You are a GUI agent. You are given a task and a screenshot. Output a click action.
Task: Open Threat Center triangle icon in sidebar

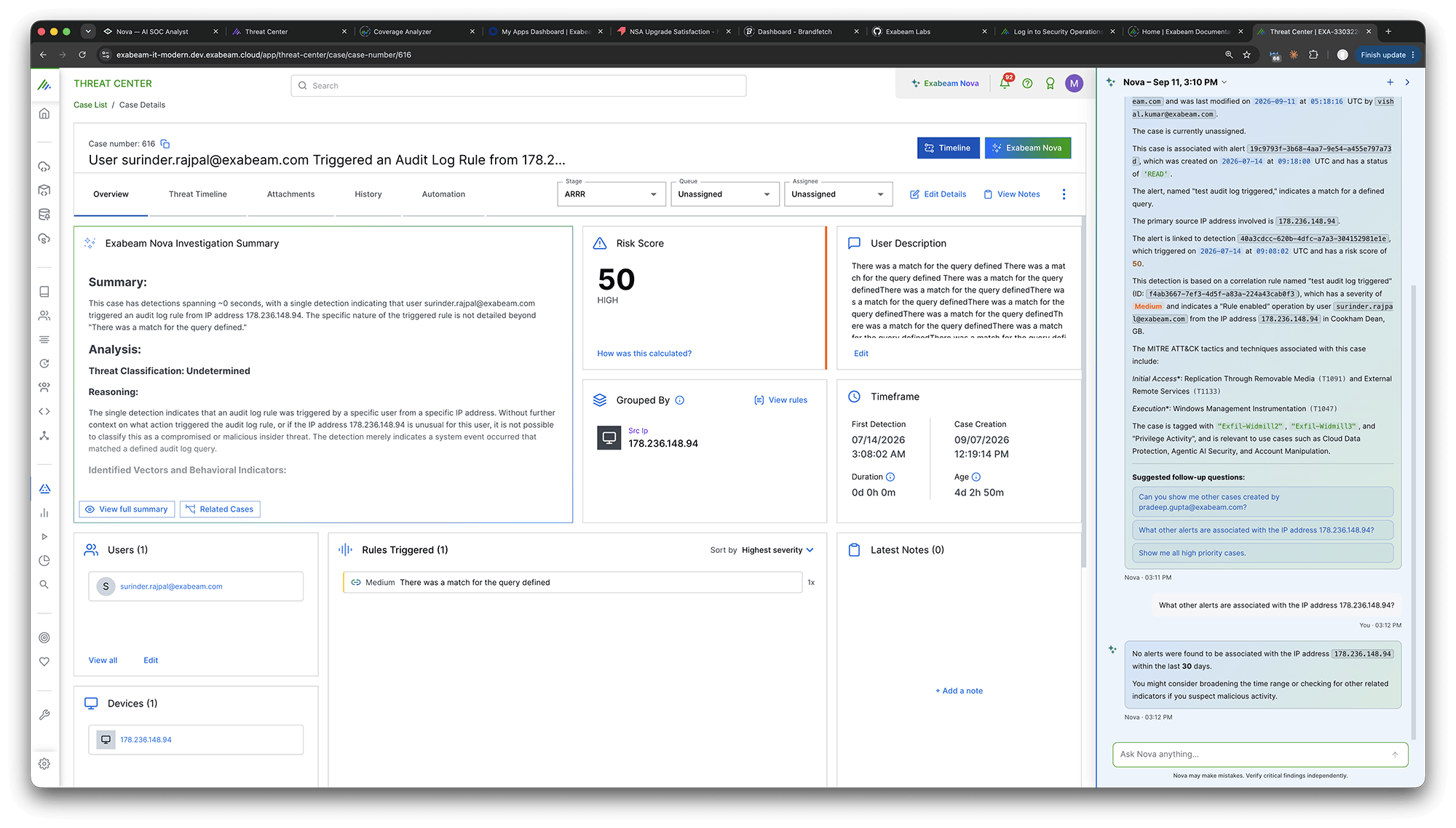[44, 489]
